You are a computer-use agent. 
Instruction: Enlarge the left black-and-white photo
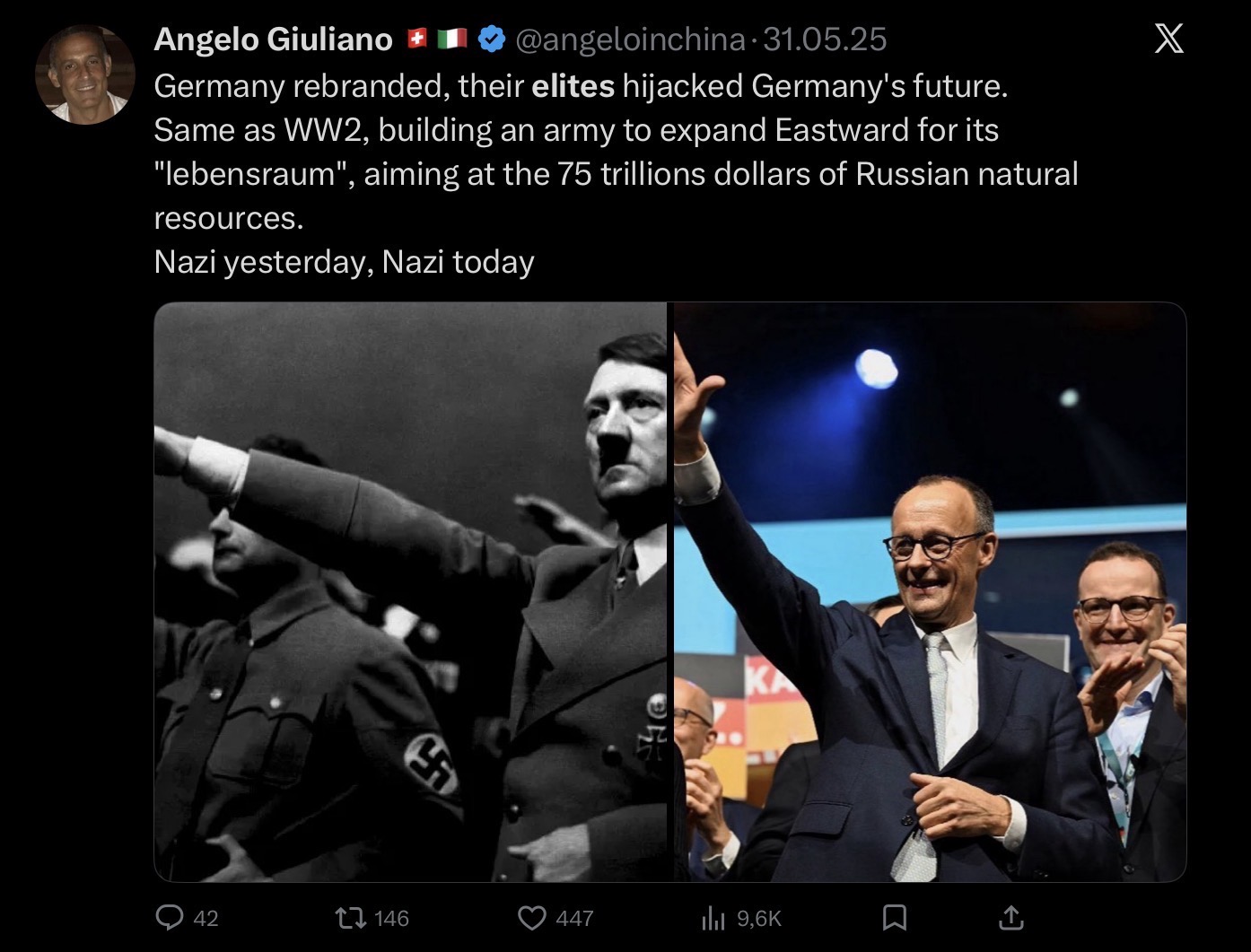(x=411, y=592)
